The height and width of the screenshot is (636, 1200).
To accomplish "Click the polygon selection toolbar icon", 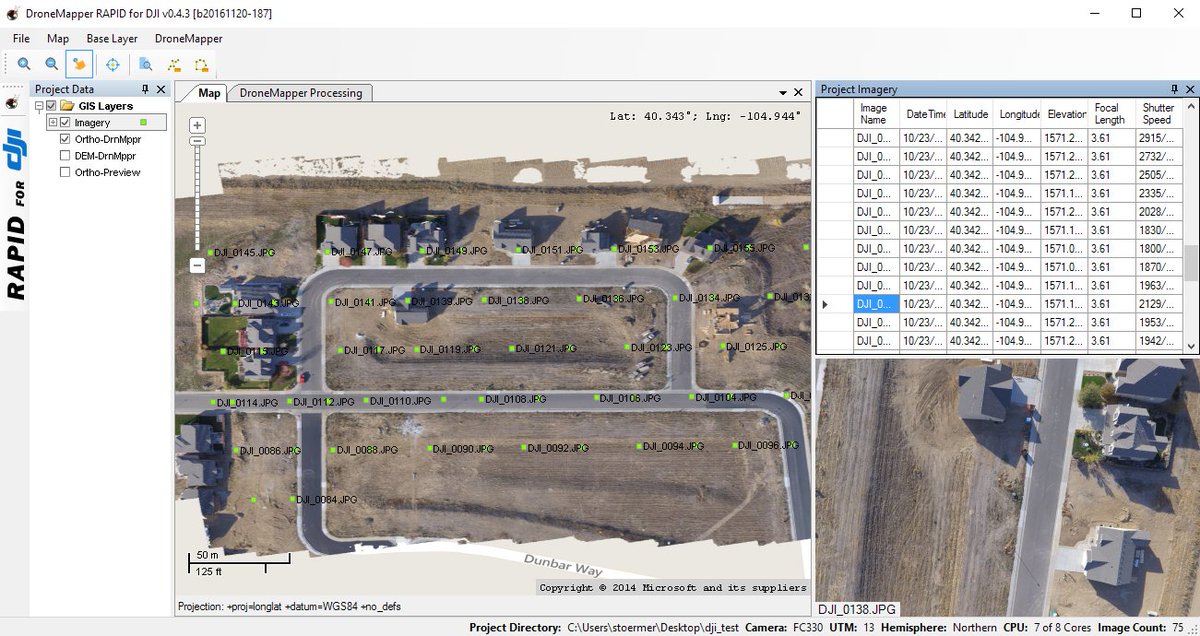I will click(x=201, y=64).
